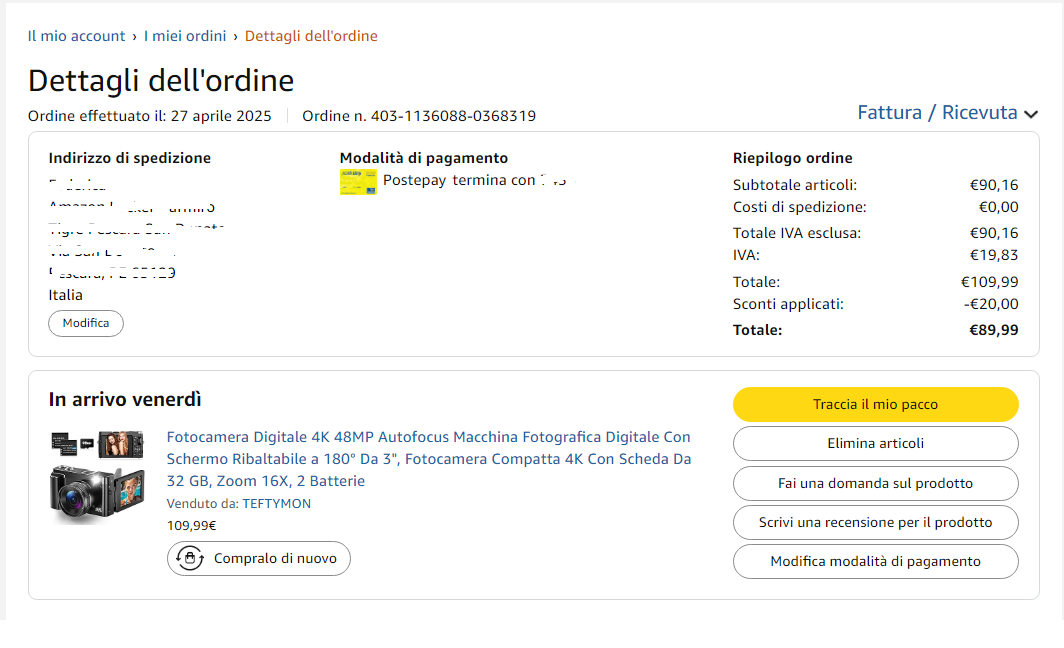The image size is (1064, 648).
Task: Click the product price 109,99€
Action: (x=191, y=525)
